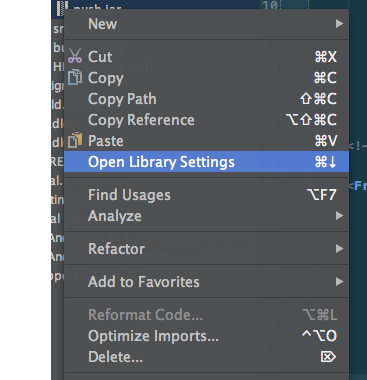367x380 pixels.
Task: Click the Copy documents icon
Action: point(75,77)
